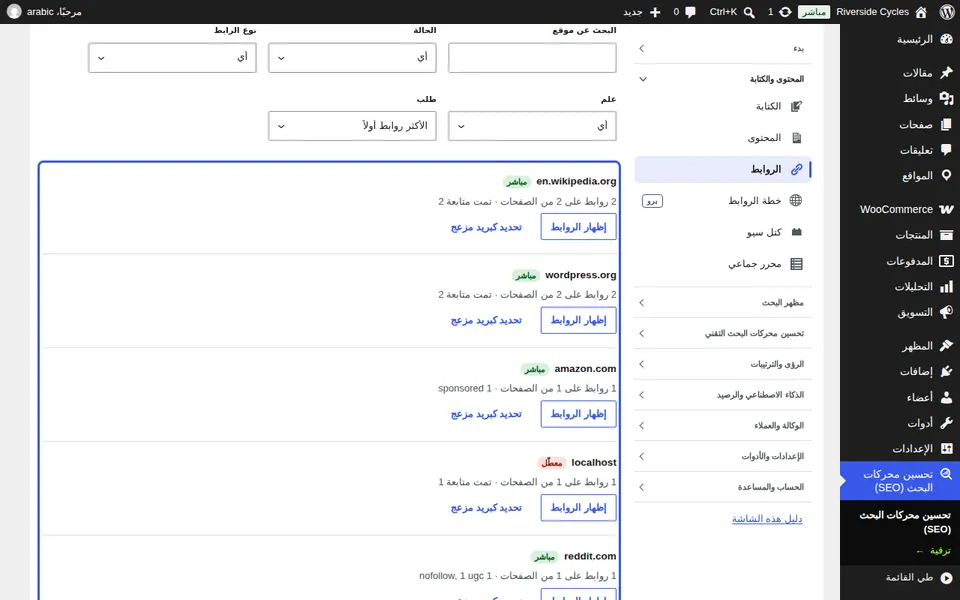Click the megaphone icon for التسويق

pos(947,312)
